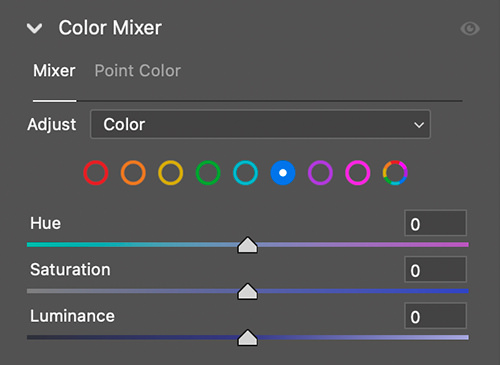Click the Saturation slider handle
This screenshot has width=500, height=365.
[247, 291]
